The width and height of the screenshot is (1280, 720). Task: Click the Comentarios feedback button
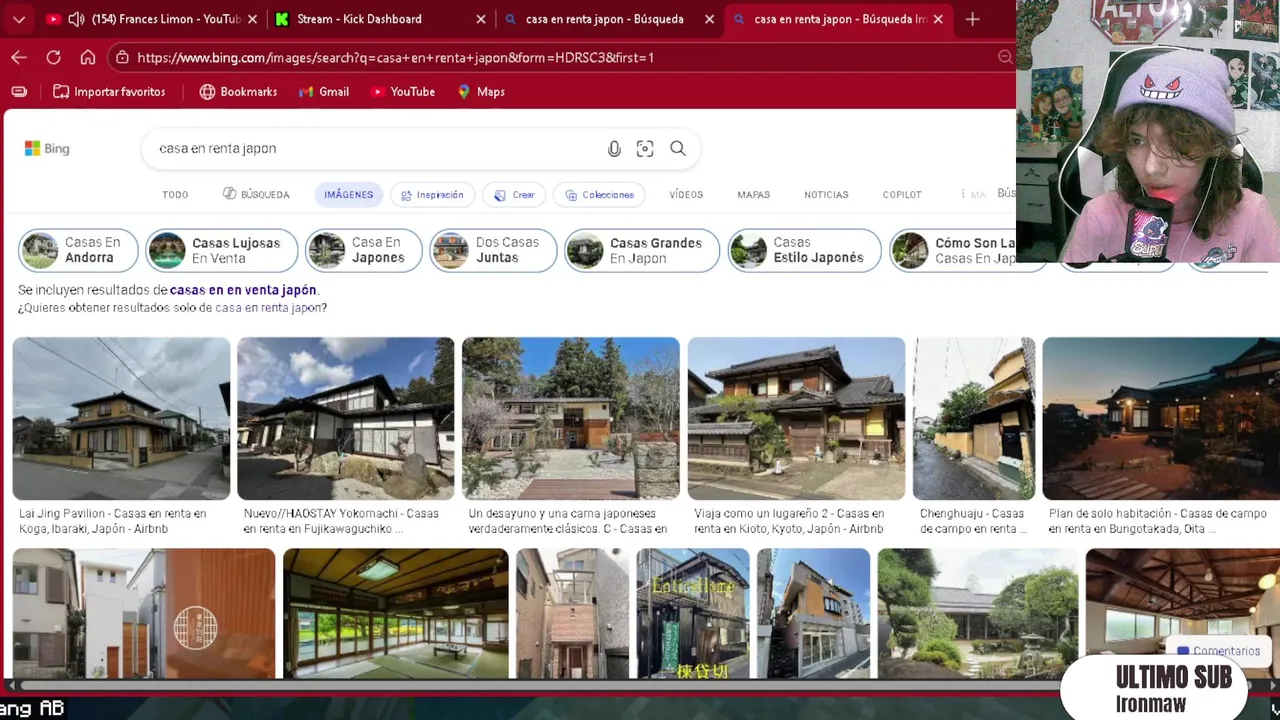[1218, 651]
